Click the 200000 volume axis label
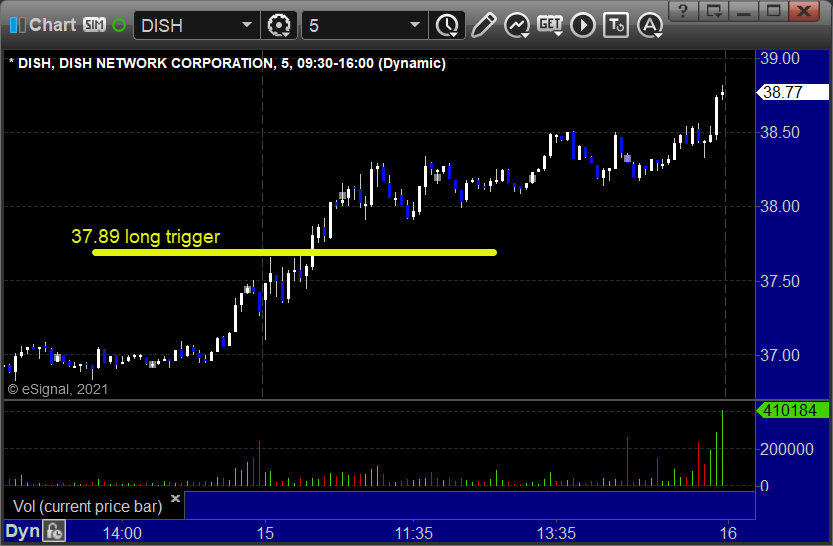The width and height of the screenshot is (833, 546). (x=787, y=449)
